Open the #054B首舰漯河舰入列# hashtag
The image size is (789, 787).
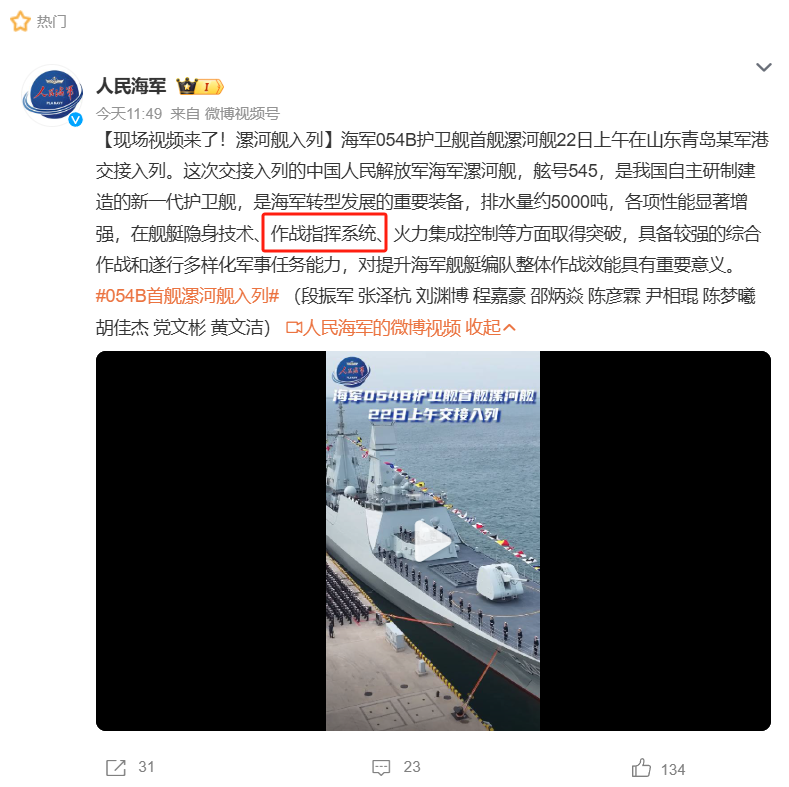[187, 296]
